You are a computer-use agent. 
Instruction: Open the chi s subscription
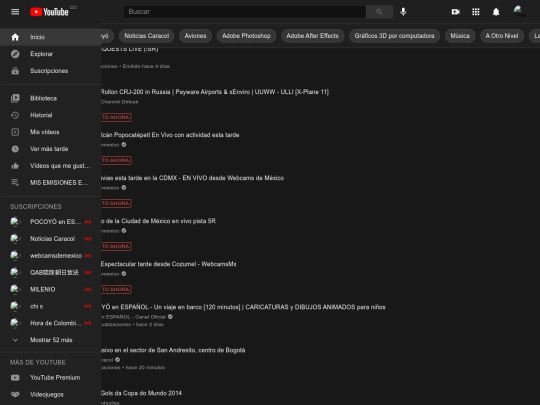pos(50,306)
